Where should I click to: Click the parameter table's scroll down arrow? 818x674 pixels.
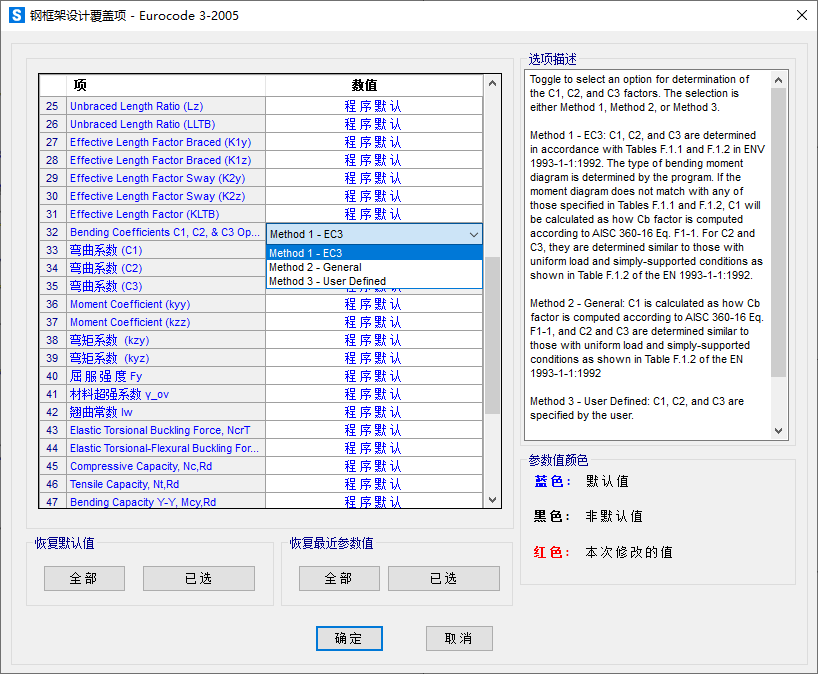click(x=492, y=500)
